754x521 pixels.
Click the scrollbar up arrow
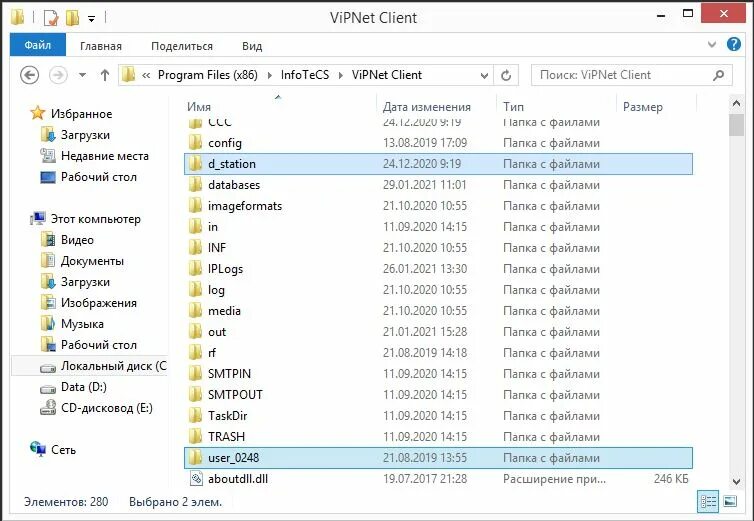736,102
